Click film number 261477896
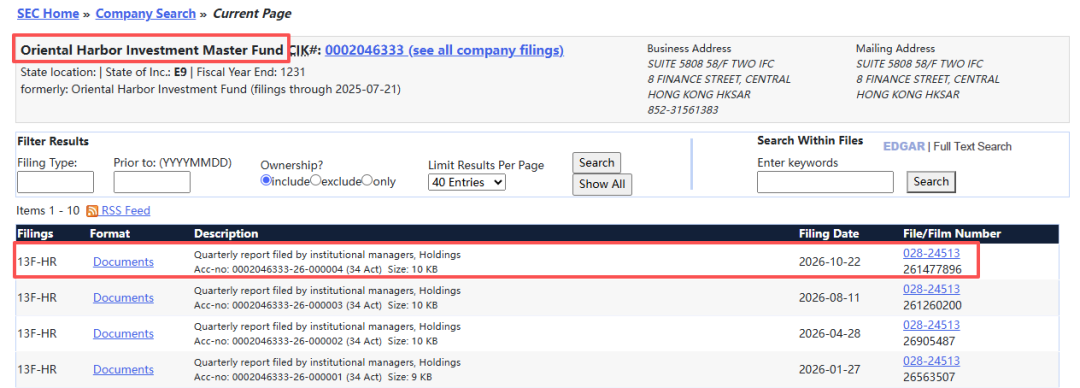 [x=933, y=269]
